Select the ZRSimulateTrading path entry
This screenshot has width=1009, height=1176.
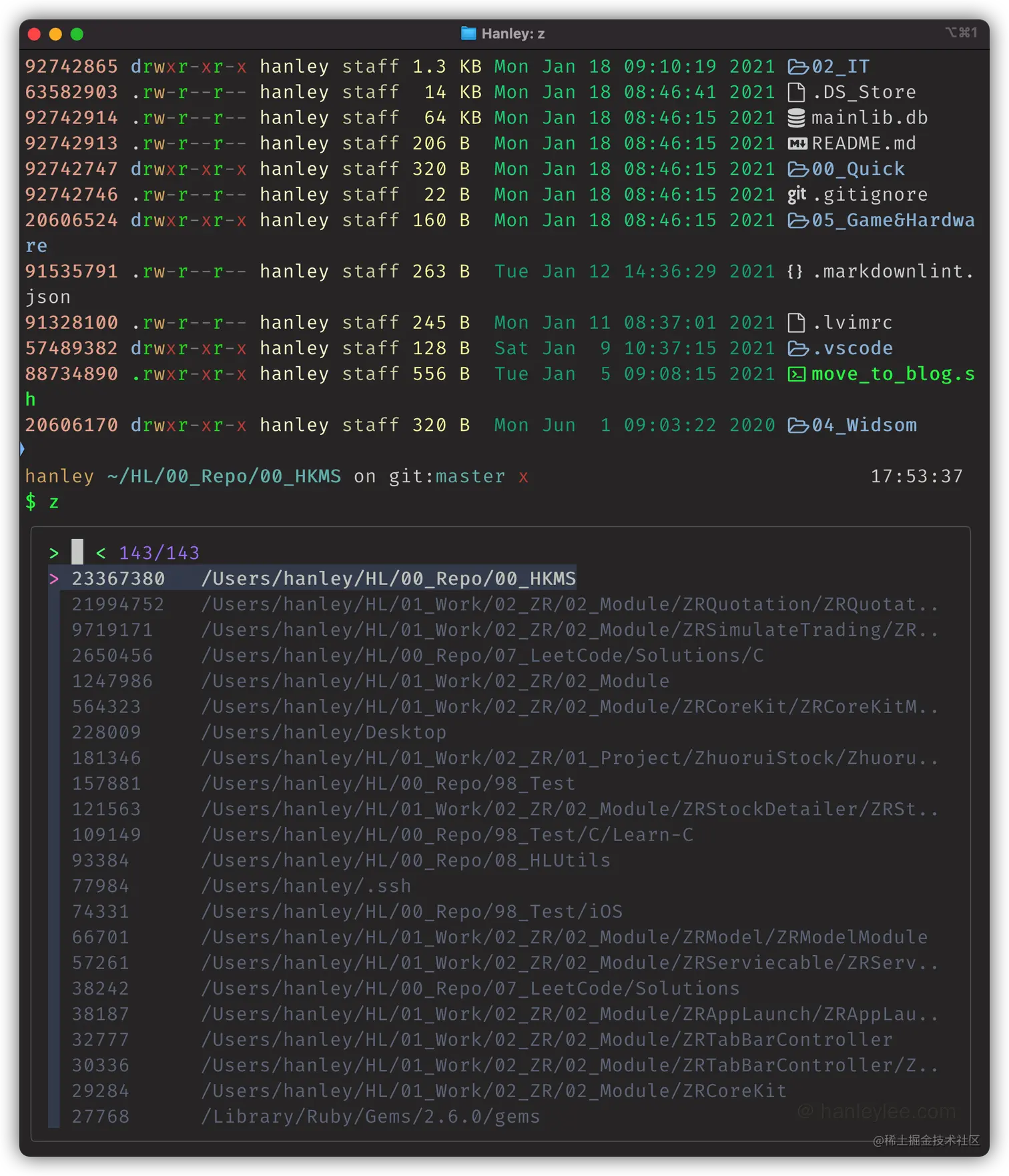tap(505, 630)
